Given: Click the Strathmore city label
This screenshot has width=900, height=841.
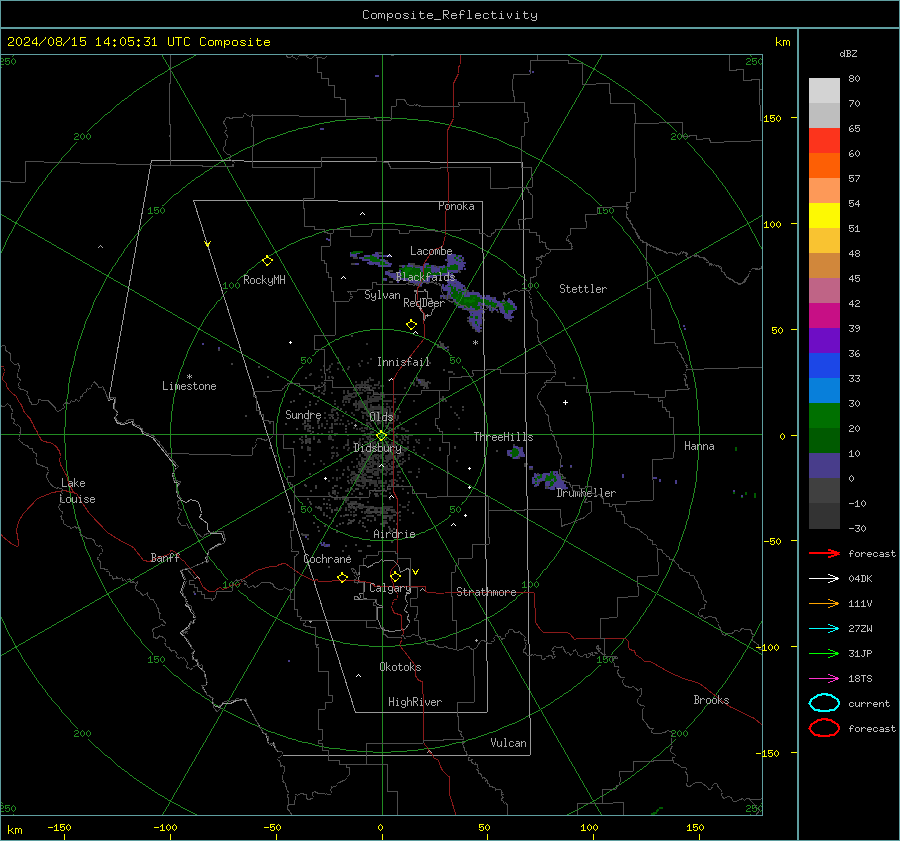Looking at the screenshot, I should click(486, 592).
